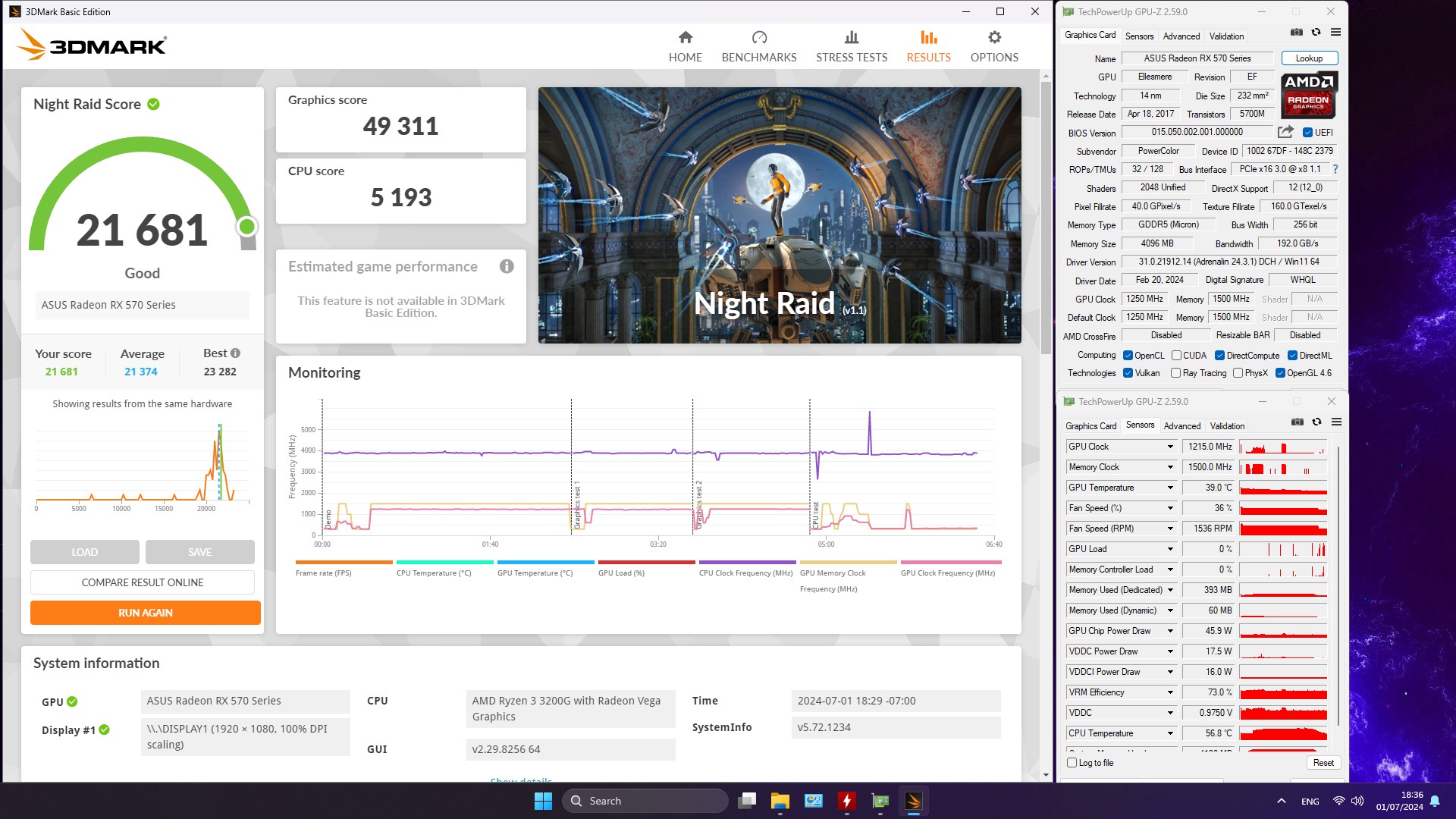Take a screenshot in upper GPU-Z window

tap(1296, 32)
